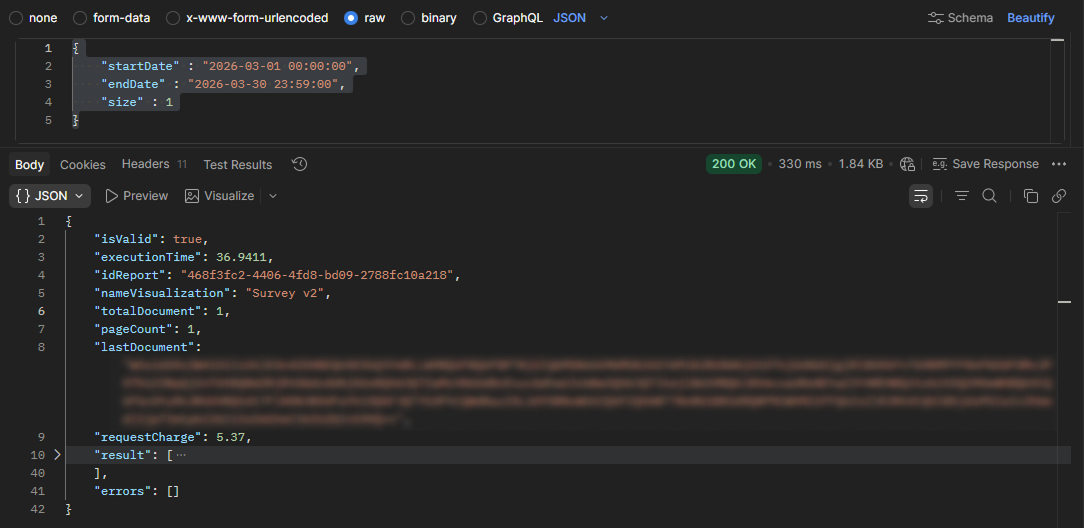Click the requestCharge value 5.37
The width and height of the screenshot is (1084, 528).
point(230,437)
